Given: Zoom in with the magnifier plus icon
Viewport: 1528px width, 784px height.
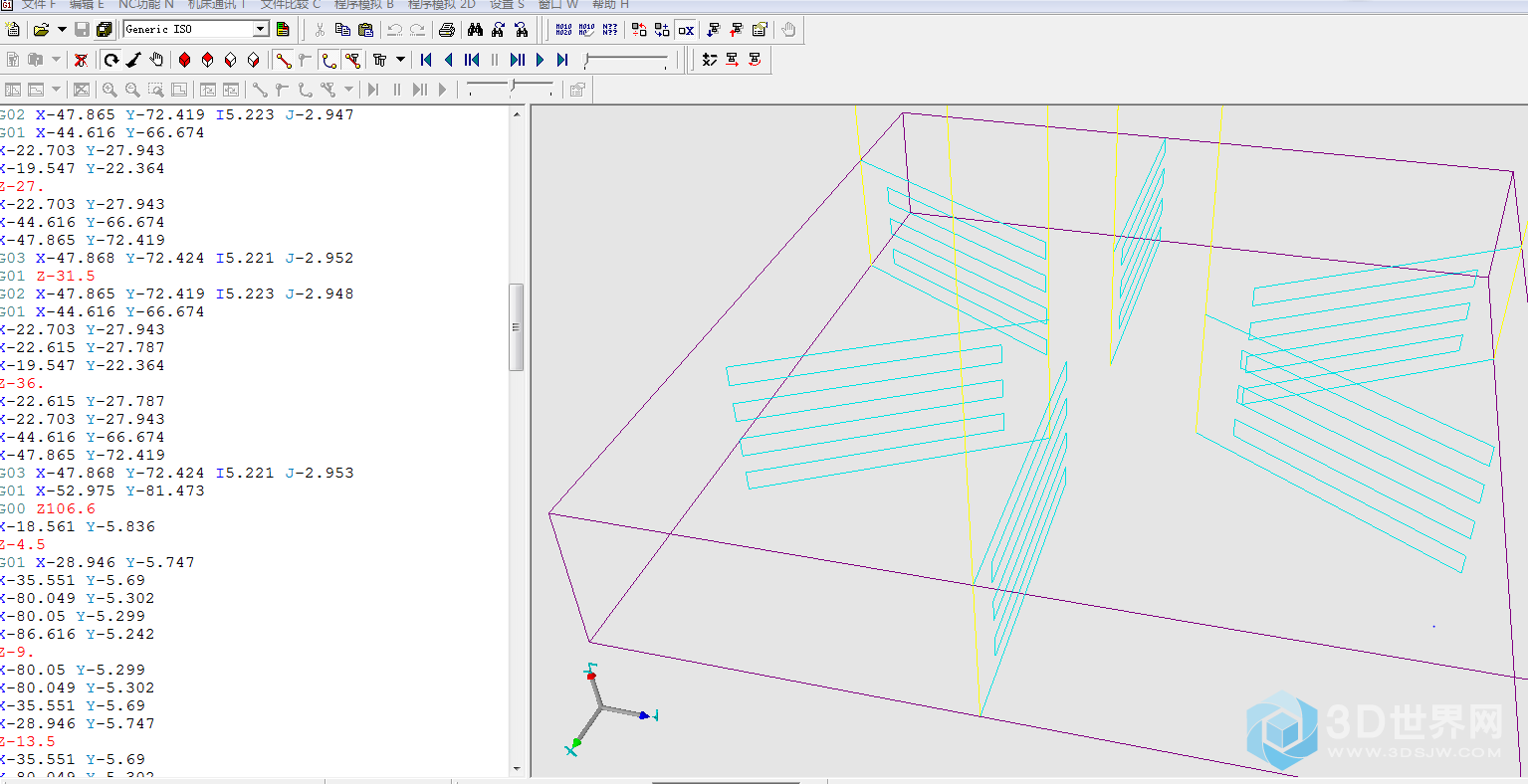Looking at the screenshot, I should point(109,90).
